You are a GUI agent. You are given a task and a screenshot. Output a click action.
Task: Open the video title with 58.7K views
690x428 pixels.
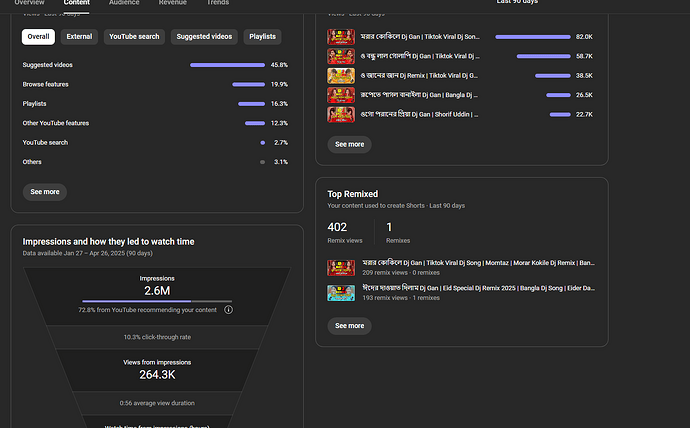[x=420, y=56]
